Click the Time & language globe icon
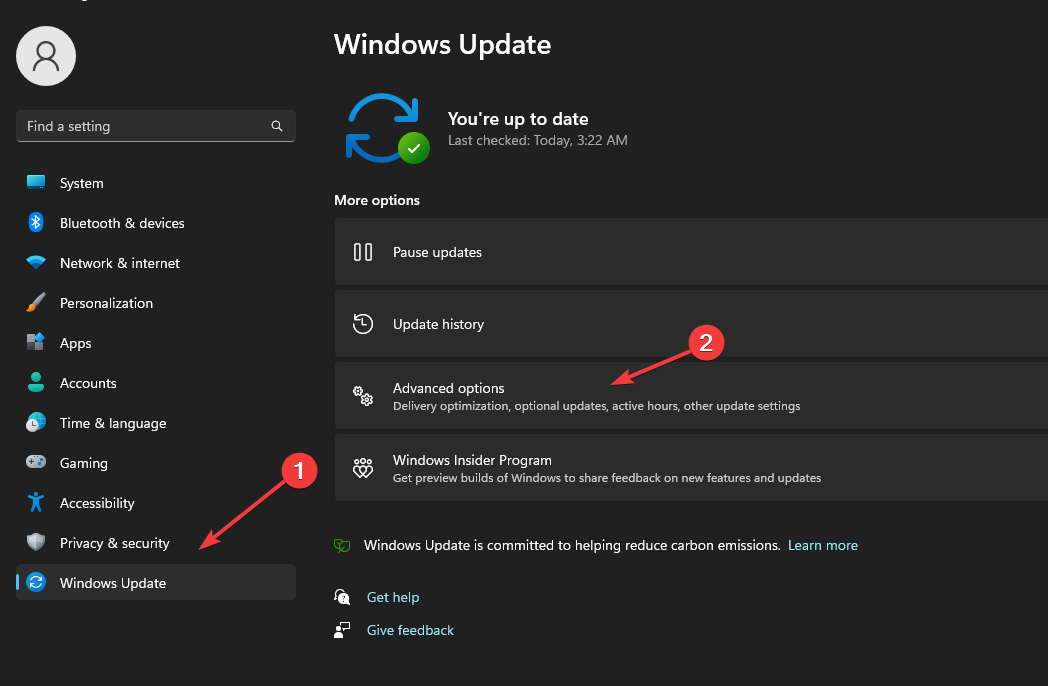The width and height of the screenshot is (1048, 686). pyautogui.click(x=36, y=423)
